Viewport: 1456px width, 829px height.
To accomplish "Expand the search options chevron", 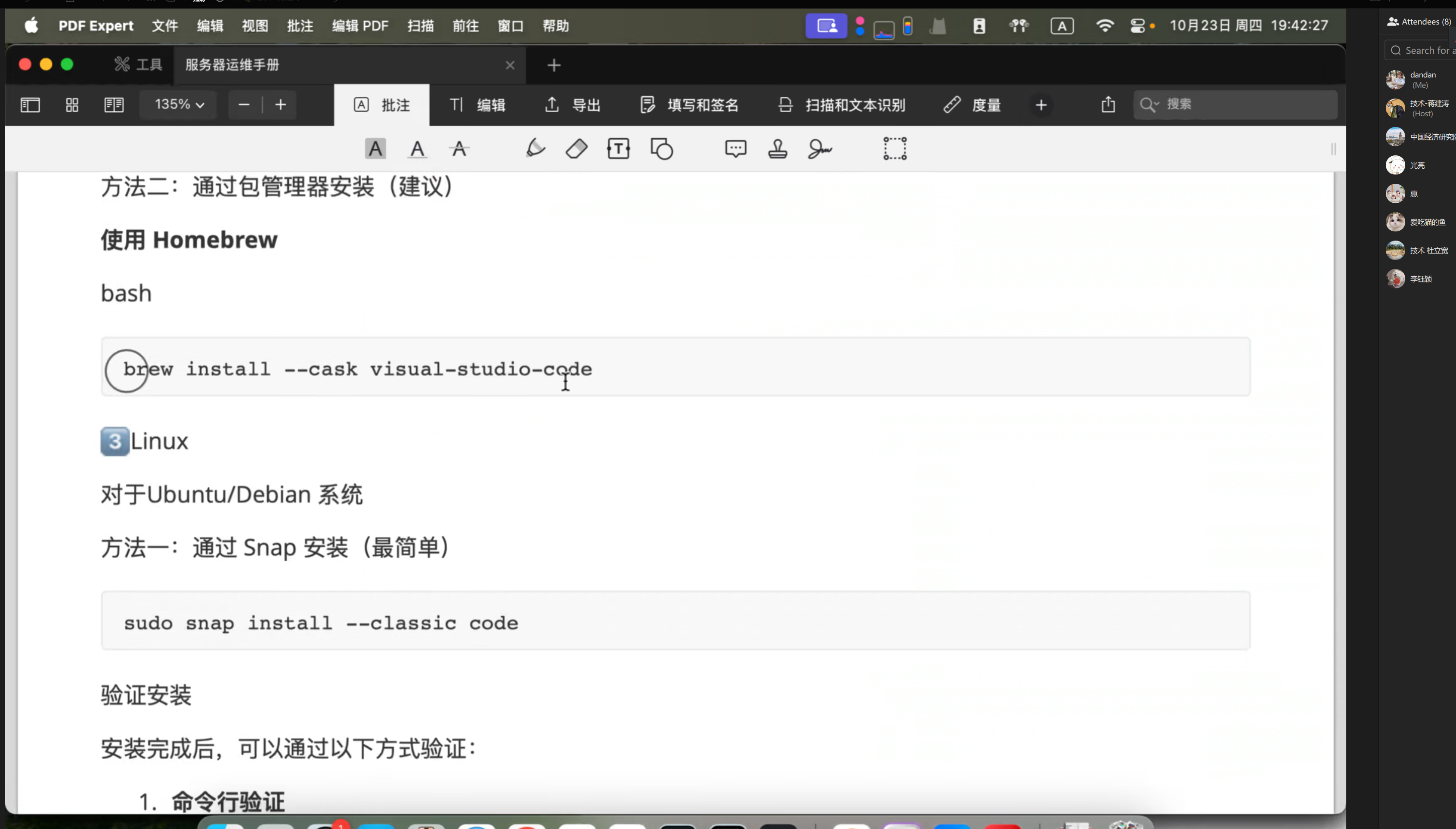I will pyautogui.click(x=1156, y=105).
